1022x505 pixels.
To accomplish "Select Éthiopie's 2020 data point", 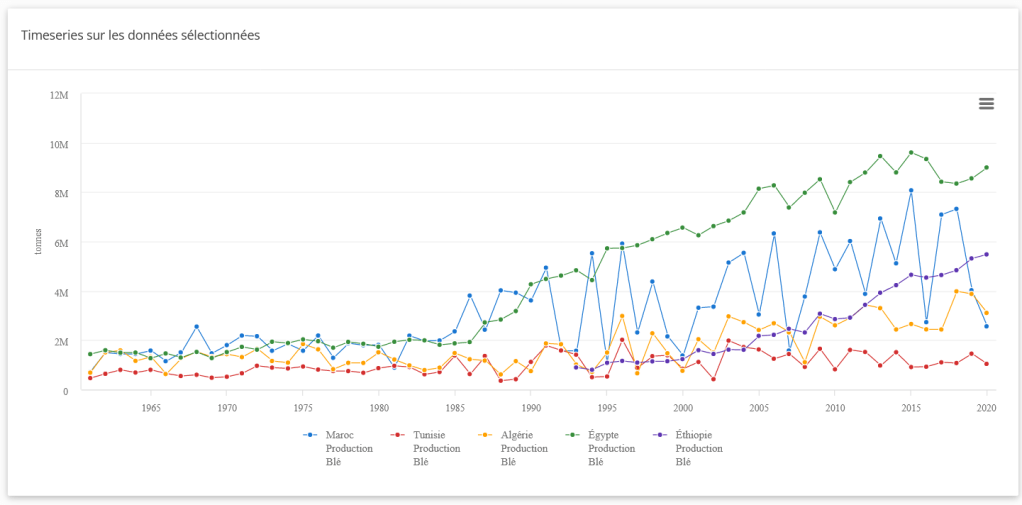I will 986,254.
